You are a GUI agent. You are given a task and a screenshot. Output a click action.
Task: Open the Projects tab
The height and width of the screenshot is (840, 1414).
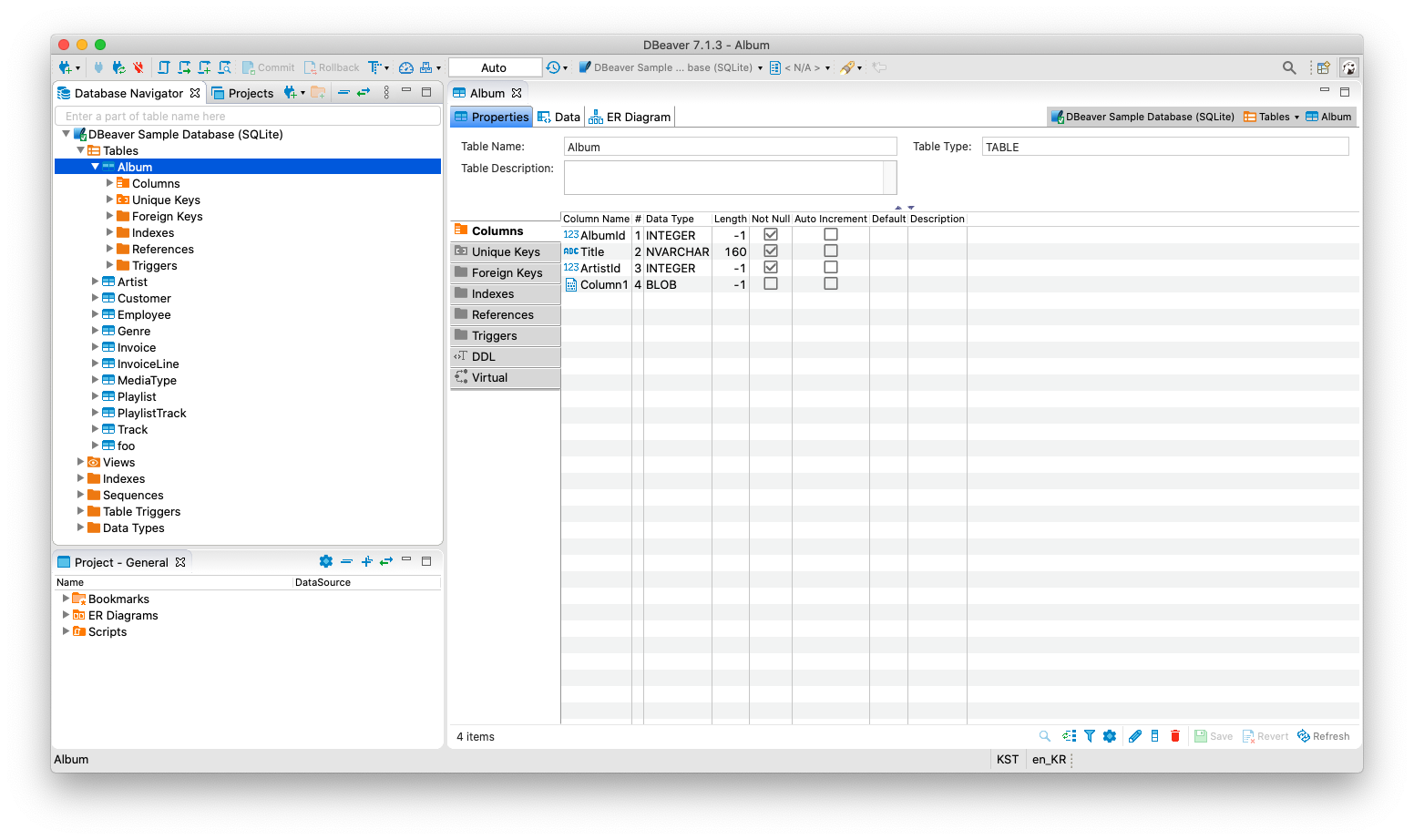242,93
